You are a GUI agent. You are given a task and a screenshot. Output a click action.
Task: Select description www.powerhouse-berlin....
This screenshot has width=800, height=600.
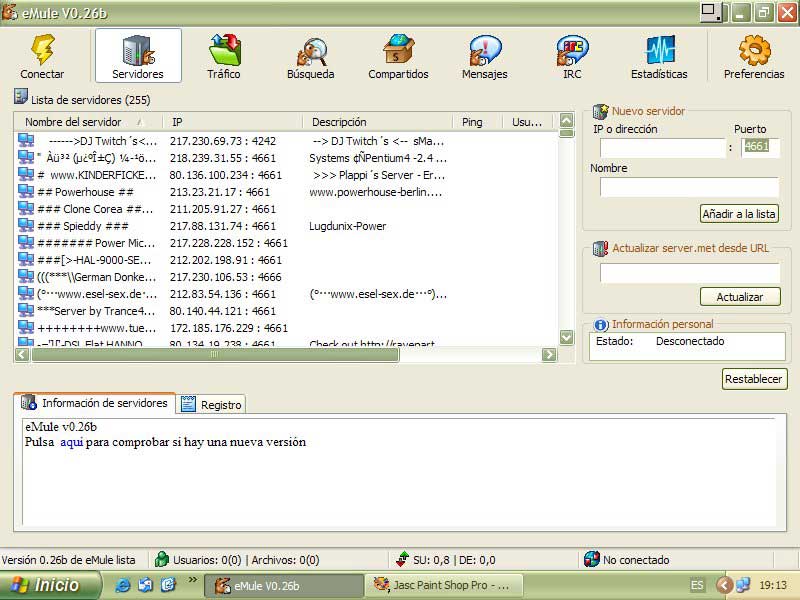pyautogui.click(x=376, y=192)
